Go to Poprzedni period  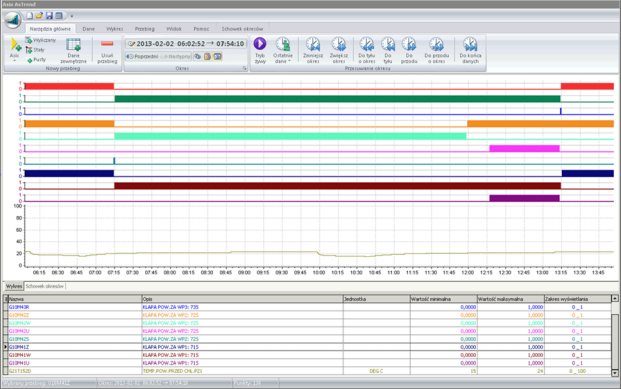point(142,57)
